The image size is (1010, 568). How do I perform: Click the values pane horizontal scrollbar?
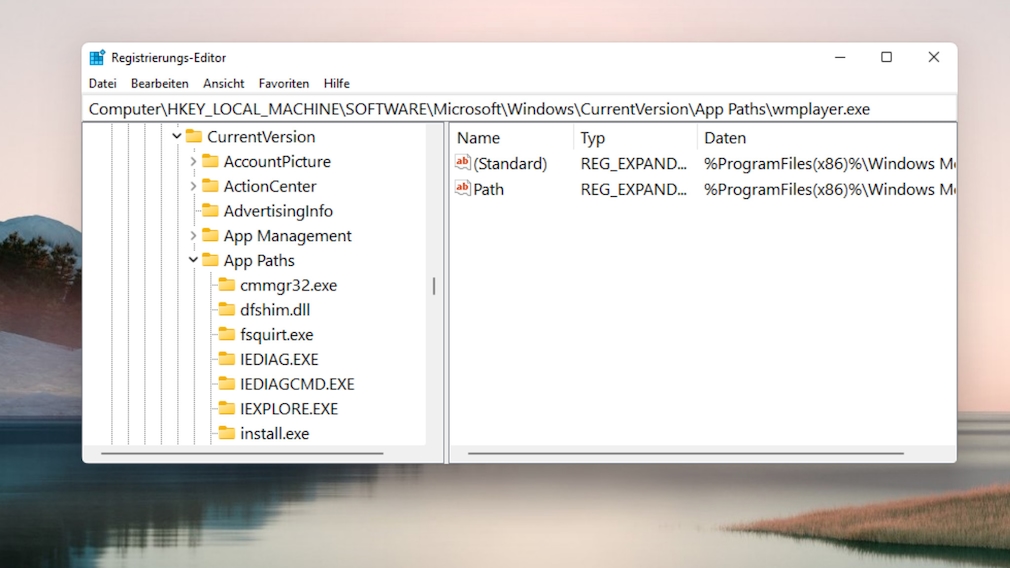coord(686,453)
